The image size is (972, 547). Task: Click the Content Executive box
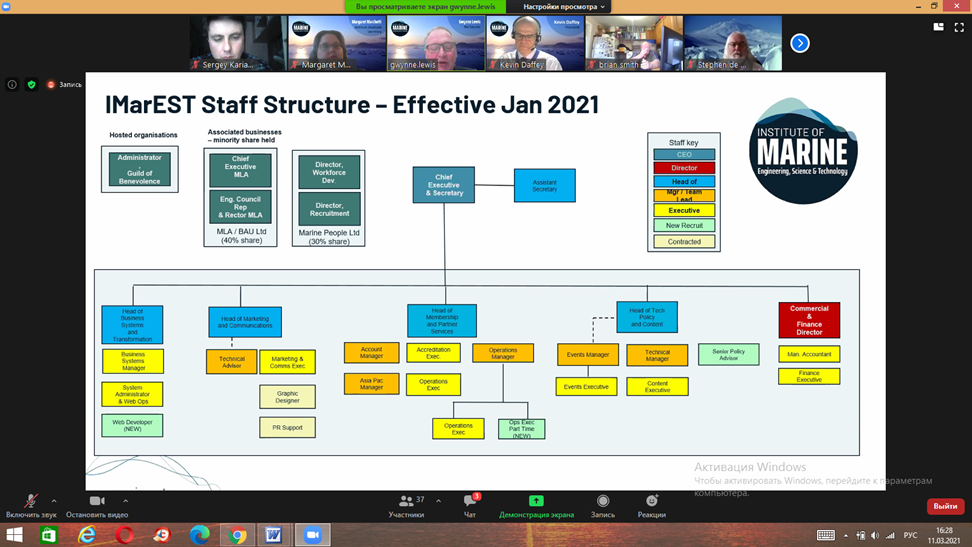tap(657, 386)
